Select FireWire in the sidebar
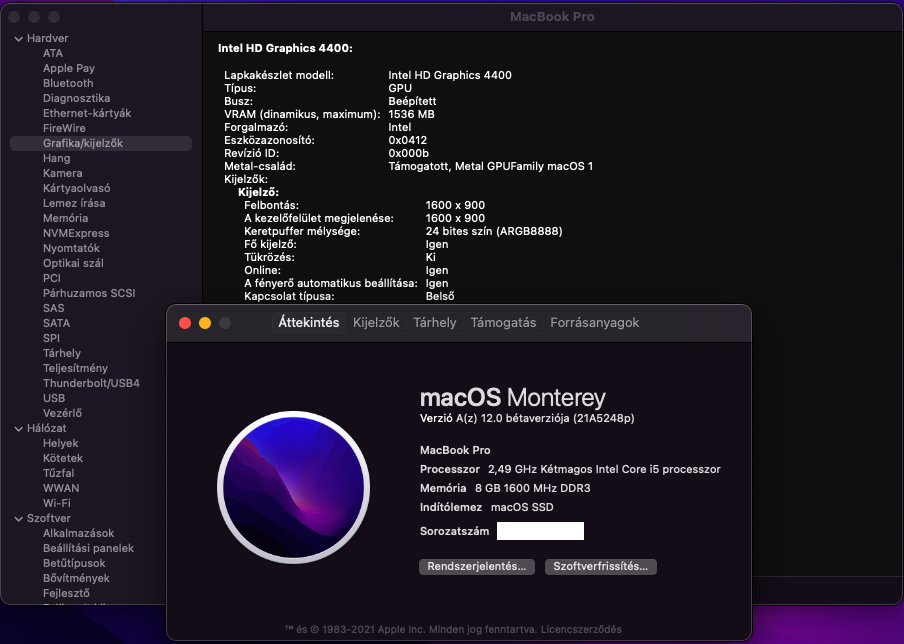This screenshot has height=644, width=904. pos(64,128)
